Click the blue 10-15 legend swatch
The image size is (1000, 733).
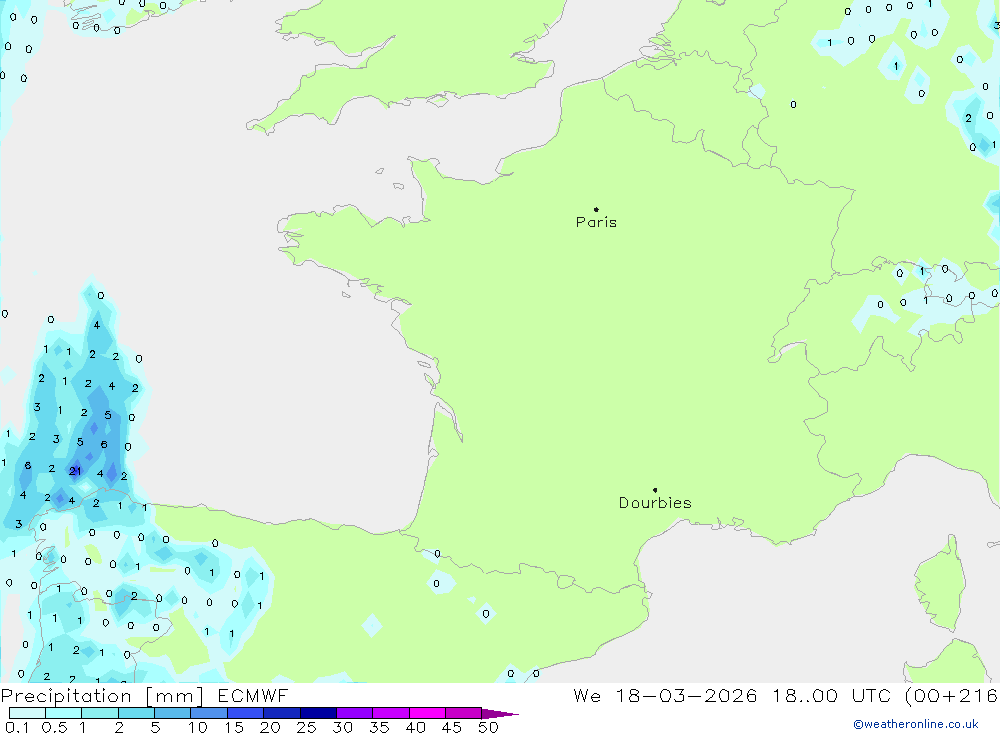click(x=209, y=713)
